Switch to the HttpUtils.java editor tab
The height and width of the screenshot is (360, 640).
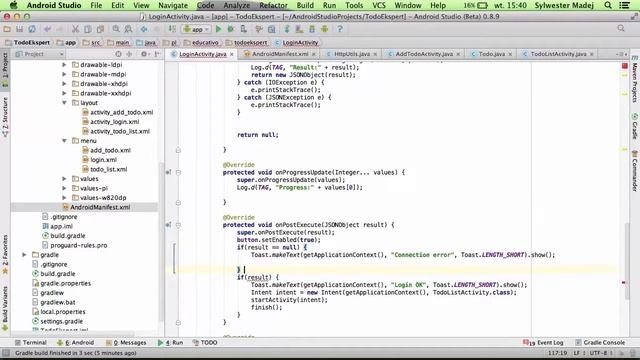[351, 54]
